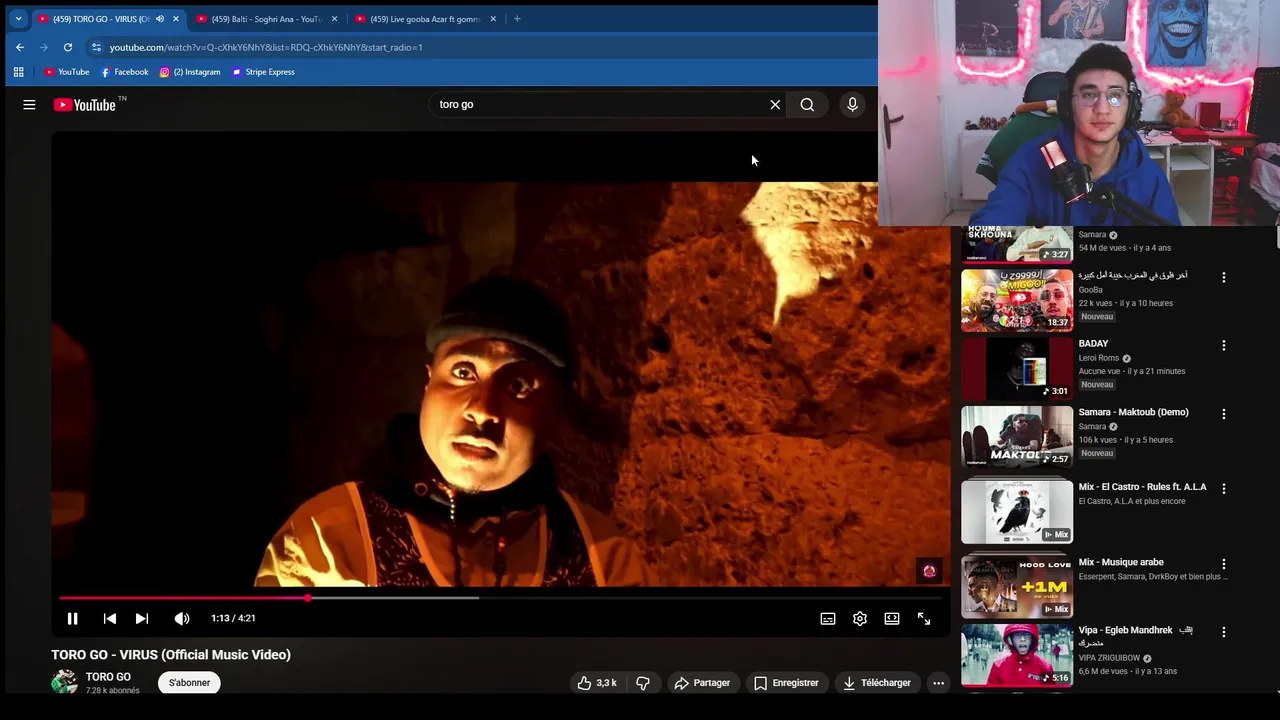The image size is (1280, 720).
Task: Reload the current page
Action: click(x=68, y=47)
